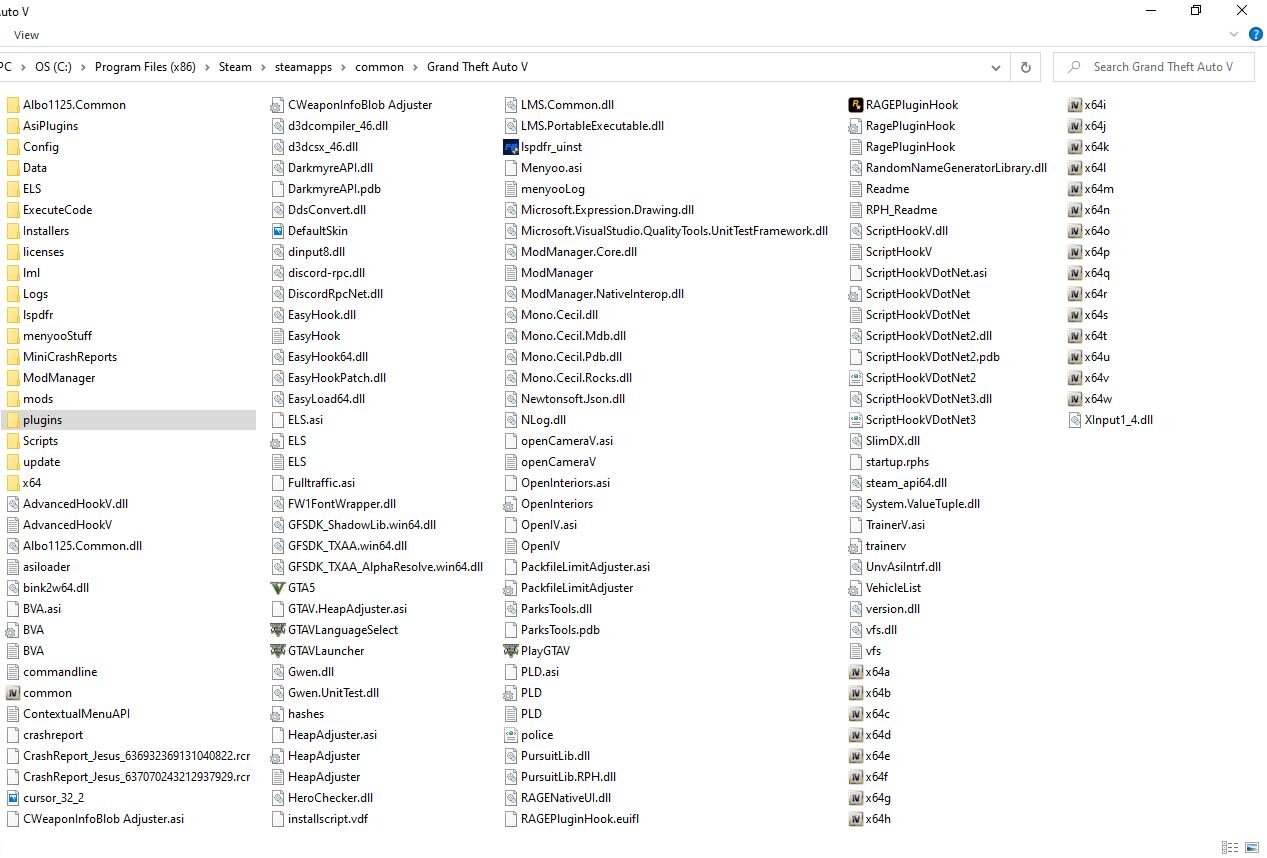Select the cursor_32_2 image file icon
The height and width of the screenshot is (858, 1267).
click(13, 798)
